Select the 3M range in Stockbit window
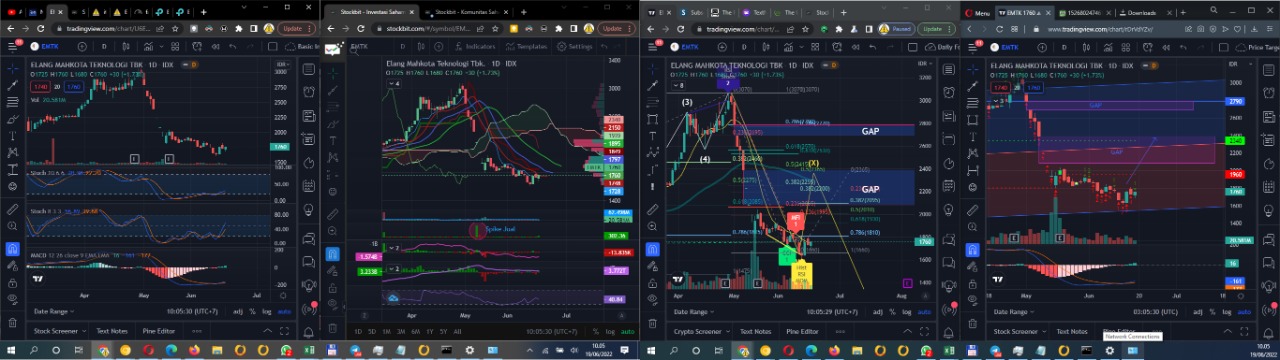This screenshot has height=360, width=1280. click(x=401, y=331)
